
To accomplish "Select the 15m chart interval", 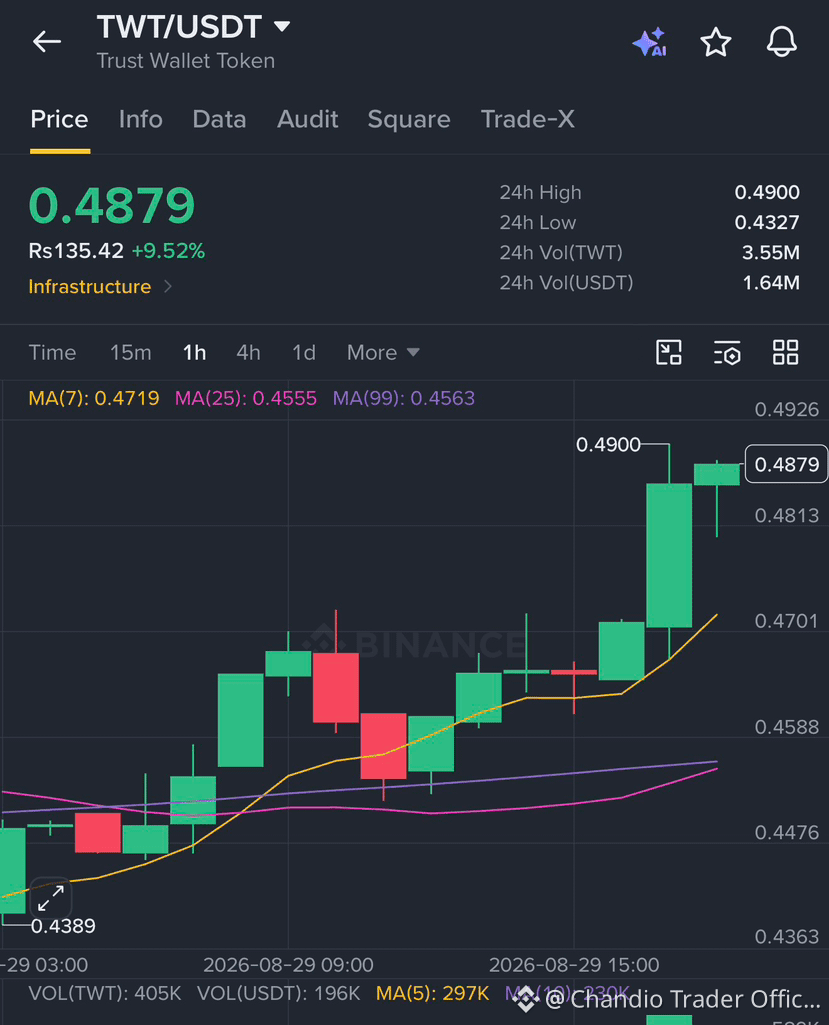I will tap(131, 353).
